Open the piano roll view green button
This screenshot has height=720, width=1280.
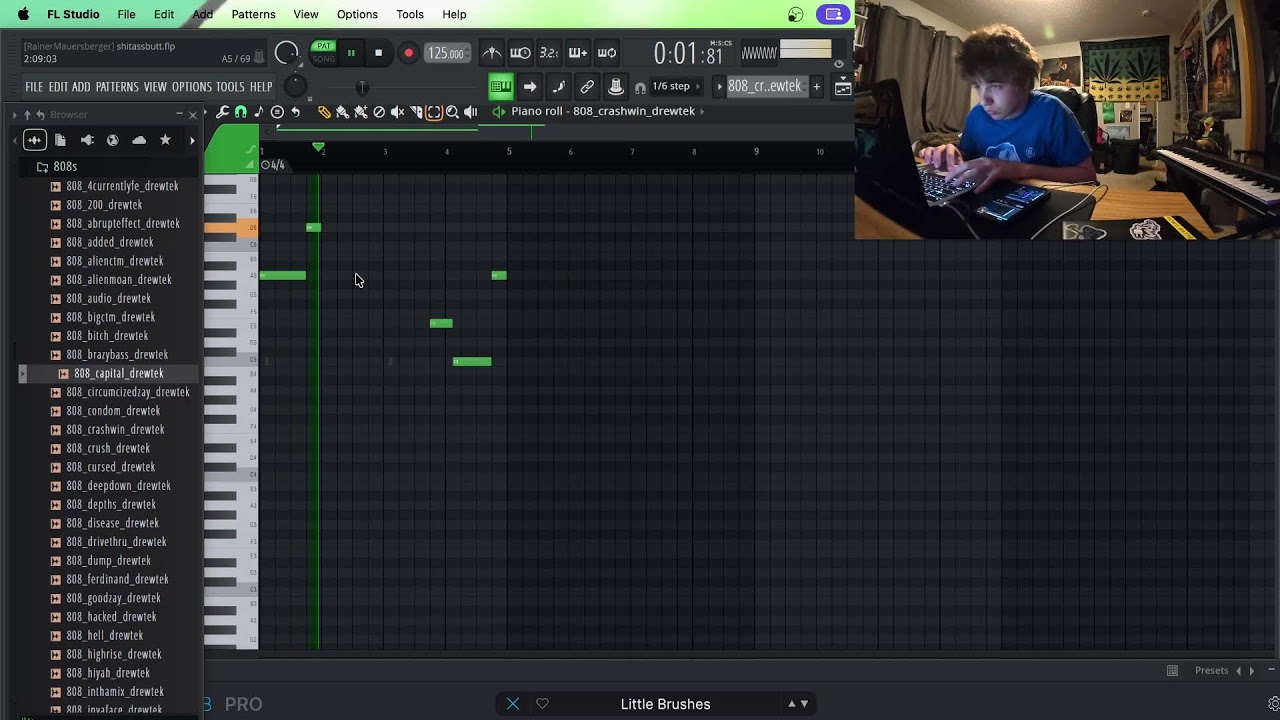(x=501, y=87)
